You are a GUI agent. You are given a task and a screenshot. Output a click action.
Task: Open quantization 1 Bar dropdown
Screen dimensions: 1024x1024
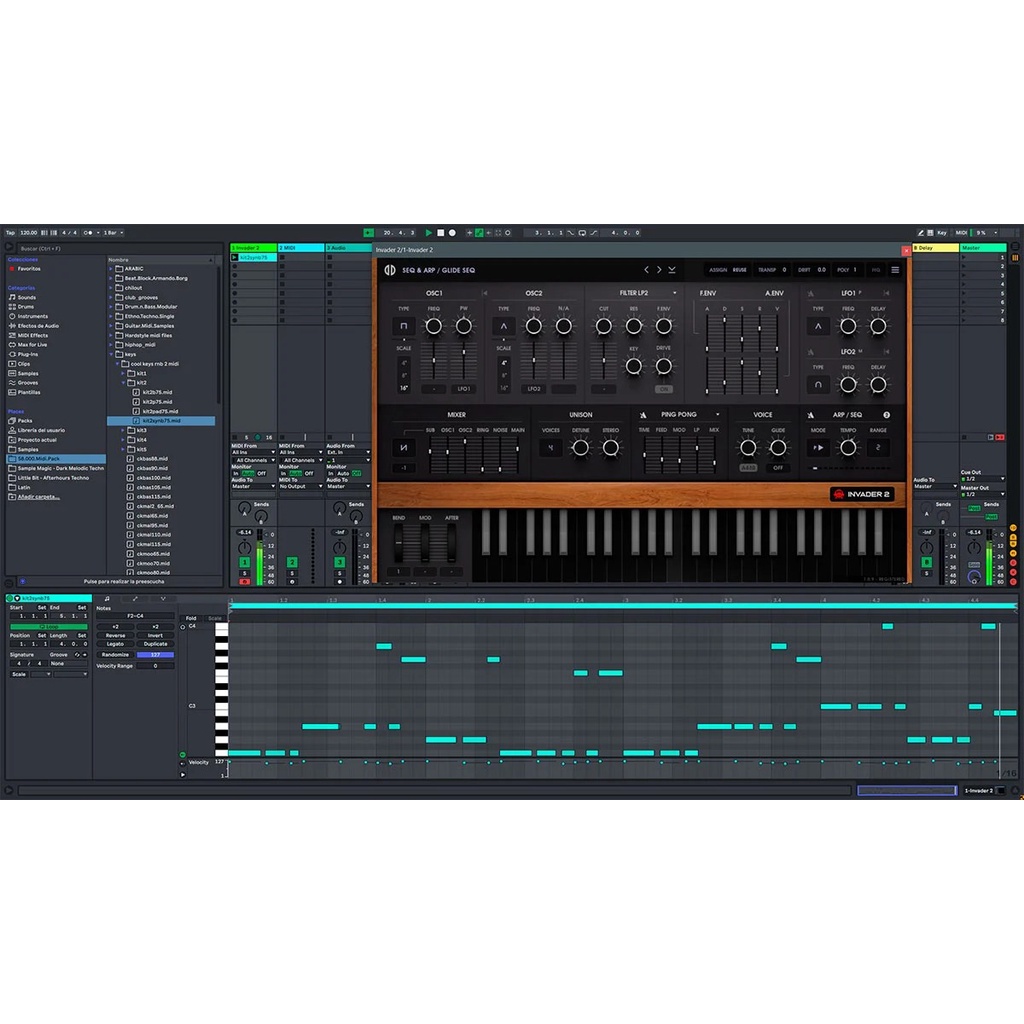point(113,232)
